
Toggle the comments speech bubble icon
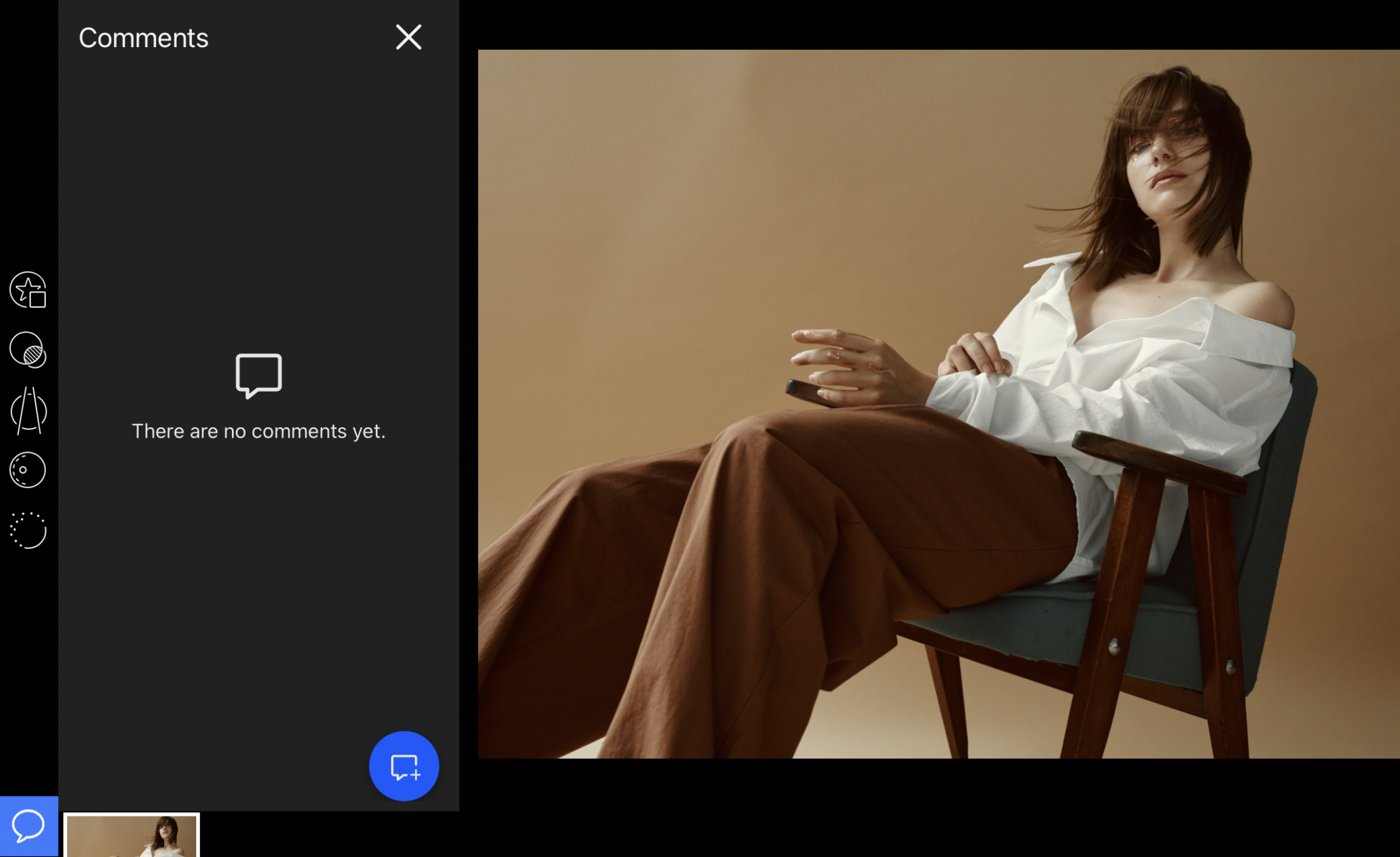[x=28, y=826]
